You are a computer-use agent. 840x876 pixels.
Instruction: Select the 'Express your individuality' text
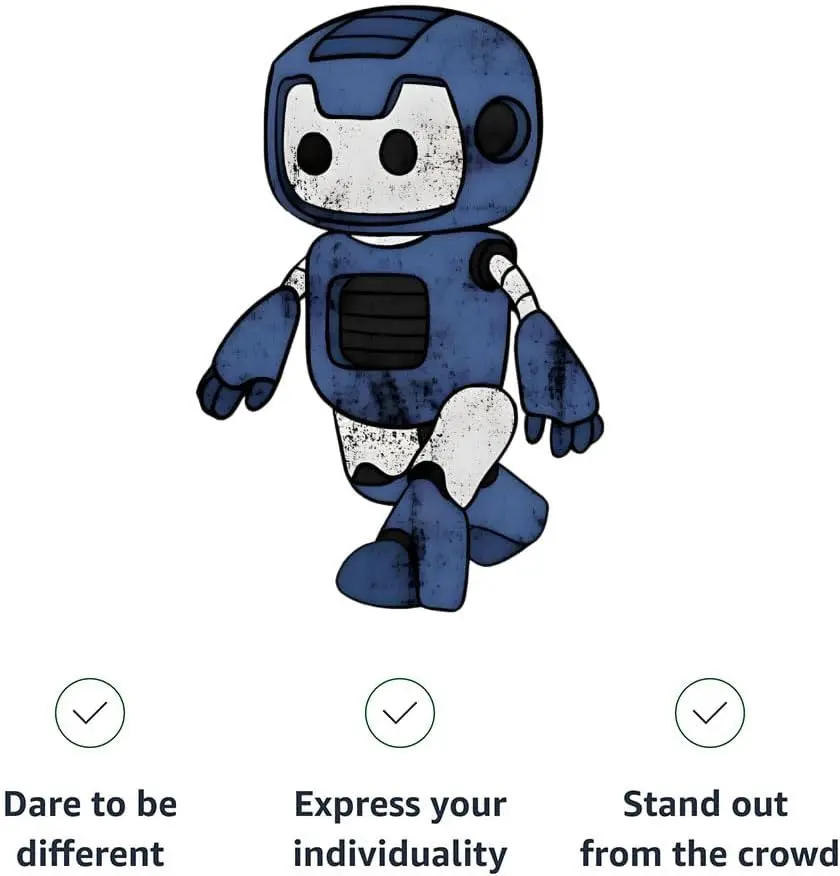[x=400, y=829]
